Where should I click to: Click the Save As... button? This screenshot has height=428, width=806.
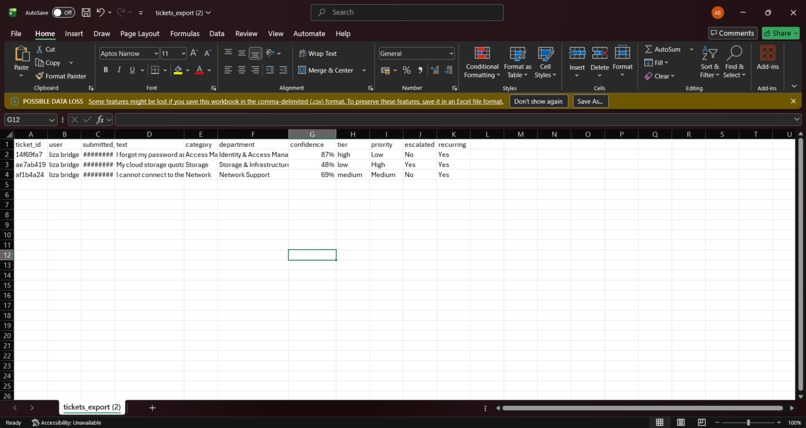coord(591,101)
